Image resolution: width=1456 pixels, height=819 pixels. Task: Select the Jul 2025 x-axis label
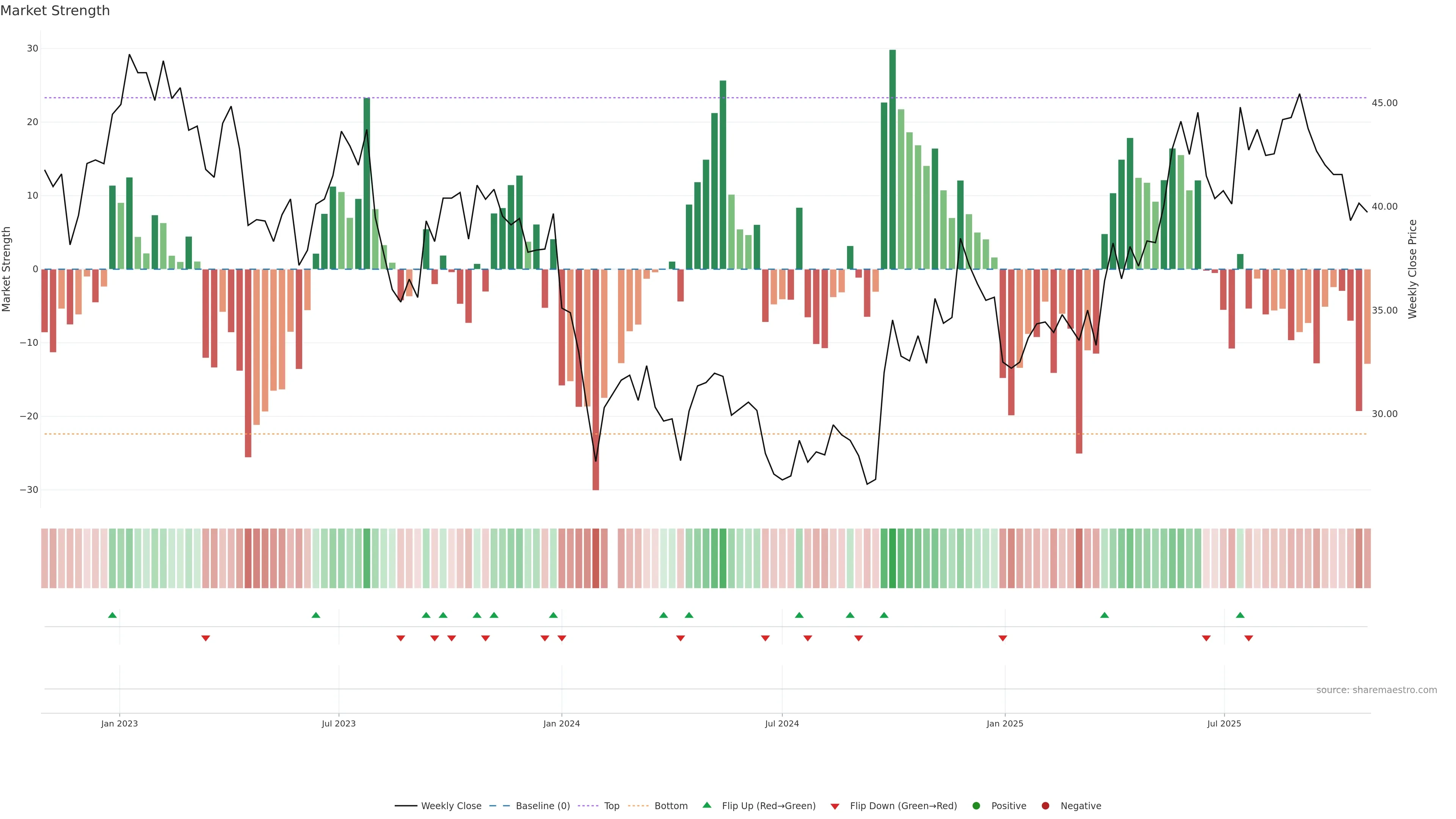(x=1224, y=723)
